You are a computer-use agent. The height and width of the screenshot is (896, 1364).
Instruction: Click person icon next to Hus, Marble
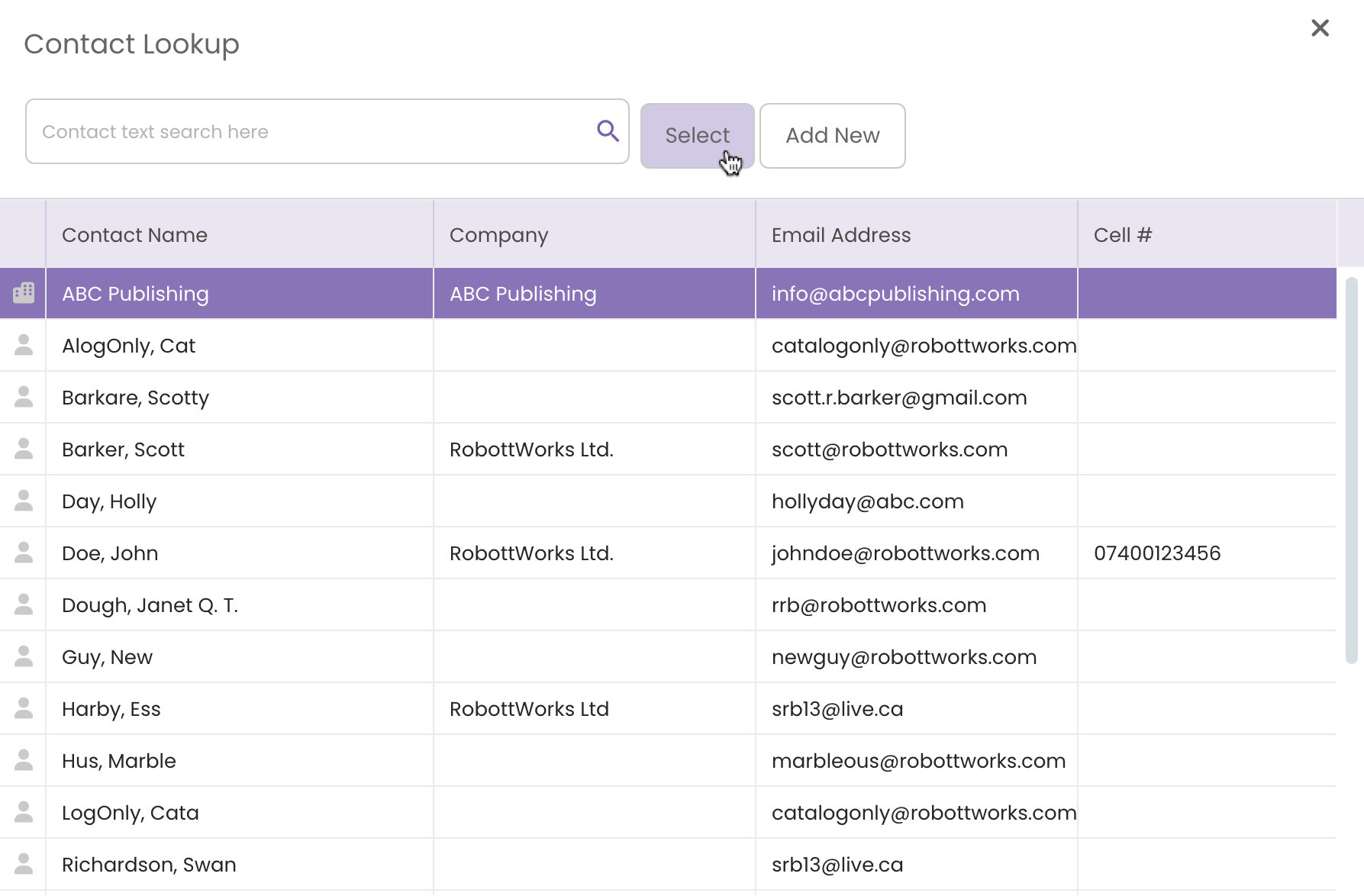pos(24,760)
